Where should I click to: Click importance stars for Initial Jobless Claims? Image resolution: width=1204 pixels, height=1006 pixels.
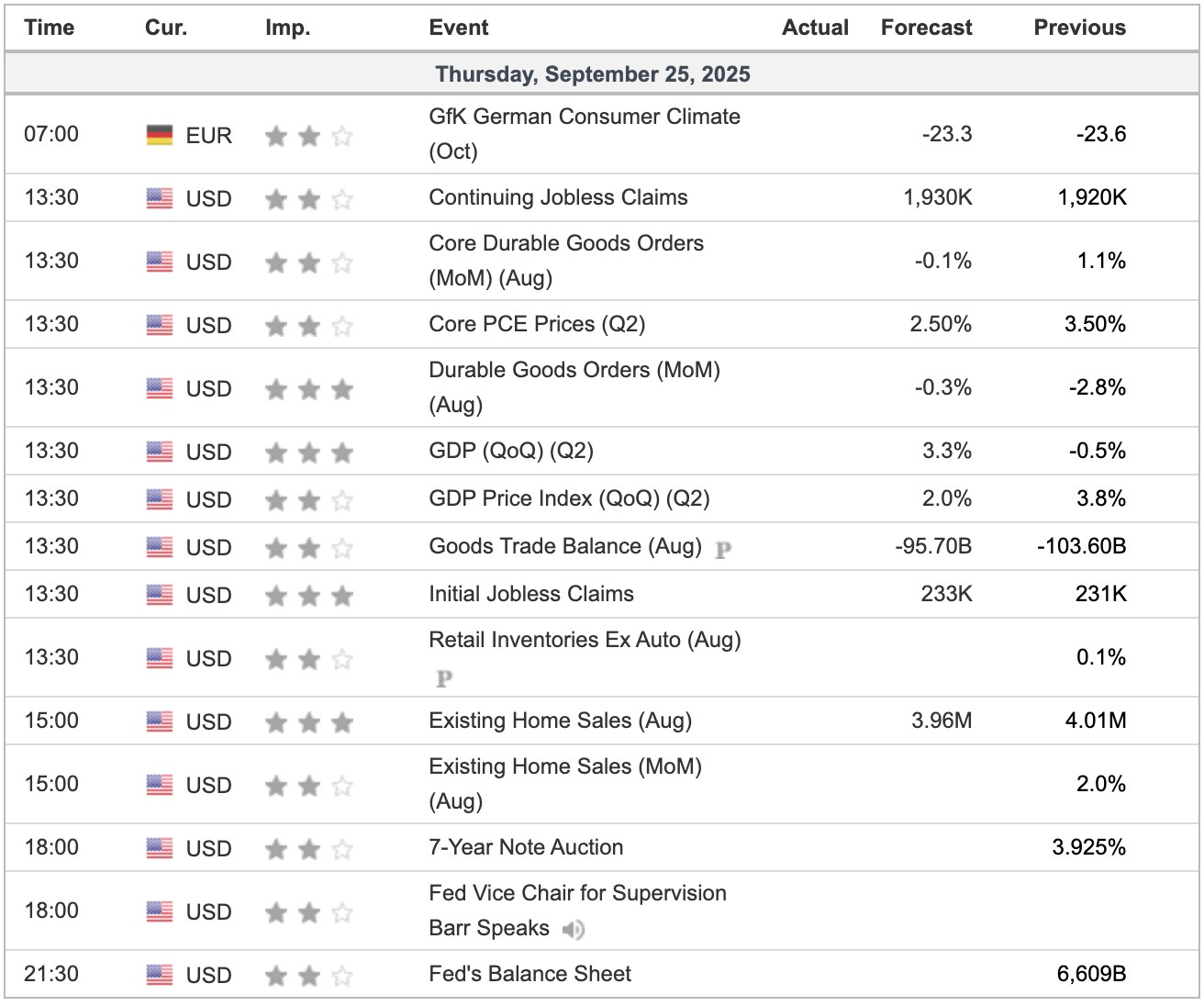[309, 596]
